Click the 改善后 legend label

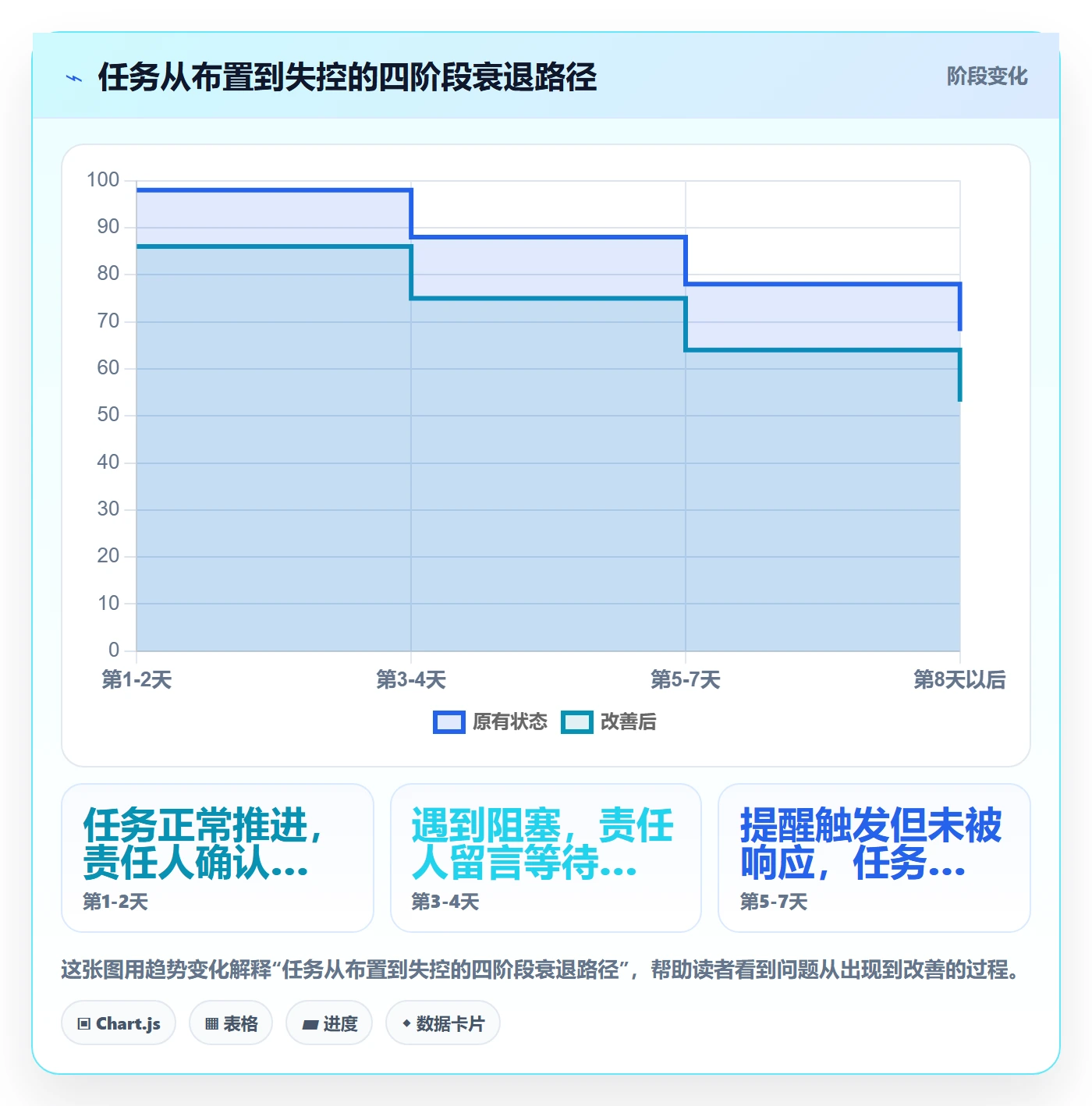[629, 722]
